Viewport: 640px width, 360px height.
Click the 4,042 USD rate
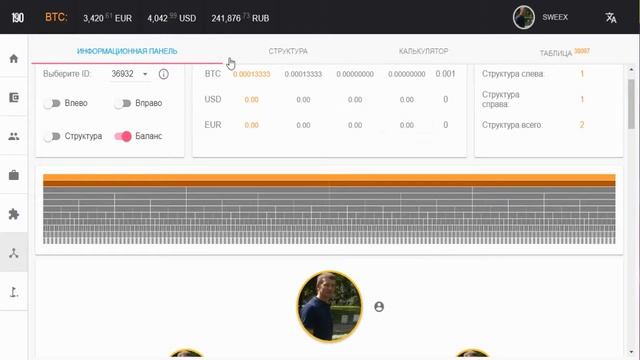click(x=171, y=18)
